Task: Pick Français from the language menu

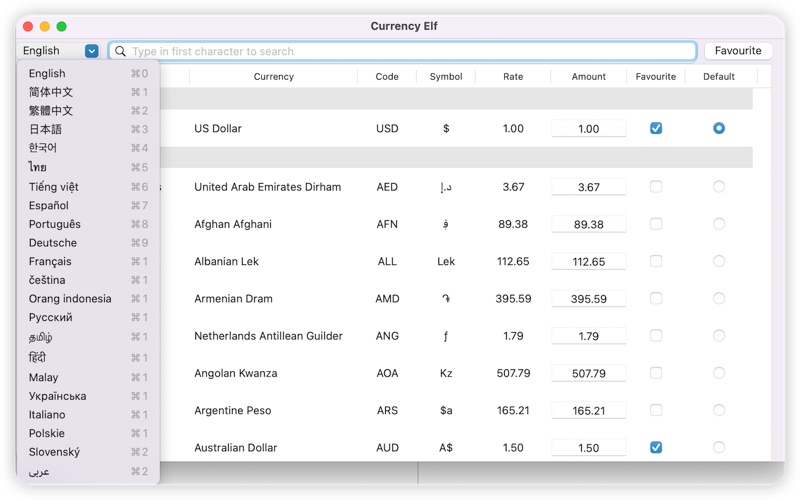Action: point(50,261)
